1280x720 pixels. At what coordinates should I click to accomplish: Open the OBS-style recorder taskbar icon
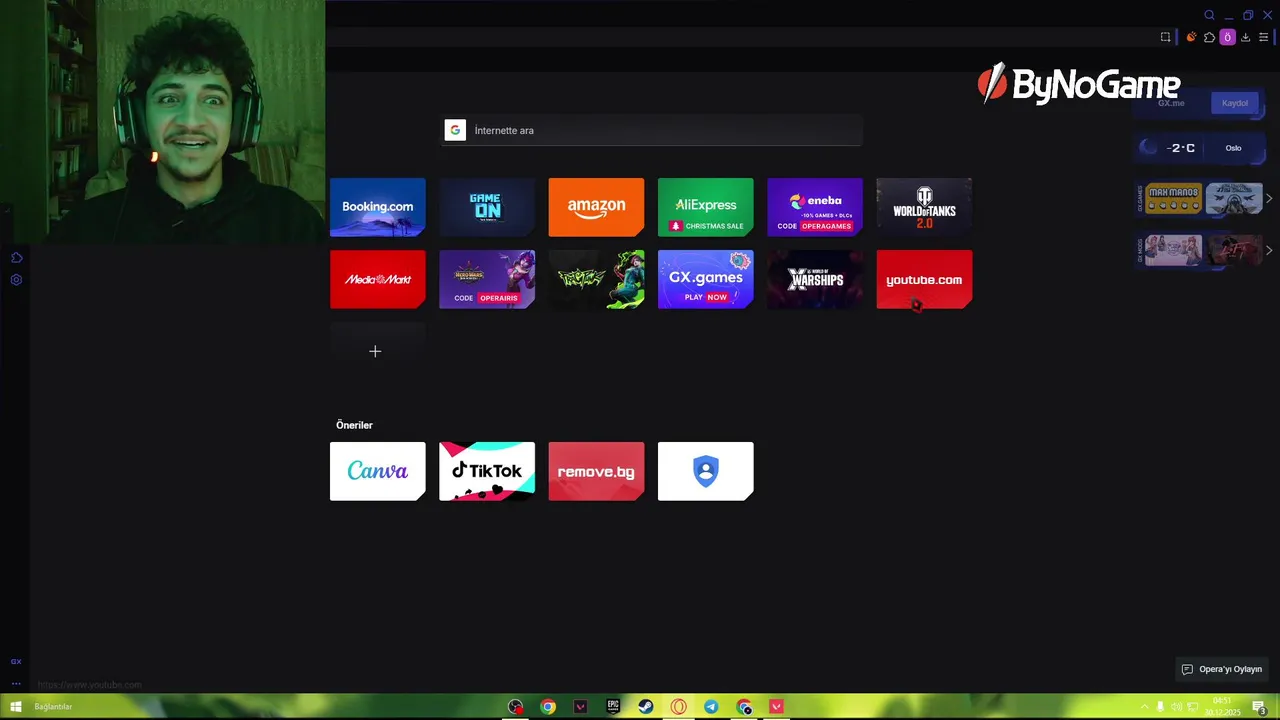pyautogui.click(x=515, y=707)
